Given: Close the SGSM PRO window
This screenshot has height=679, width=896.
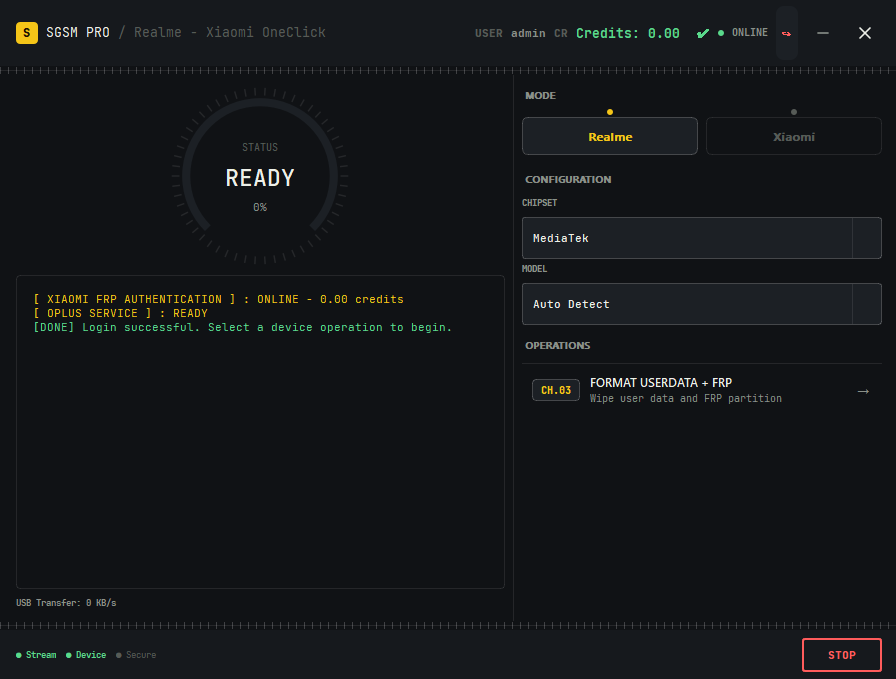Looking at the screenshot, I should tap(865, 33).
